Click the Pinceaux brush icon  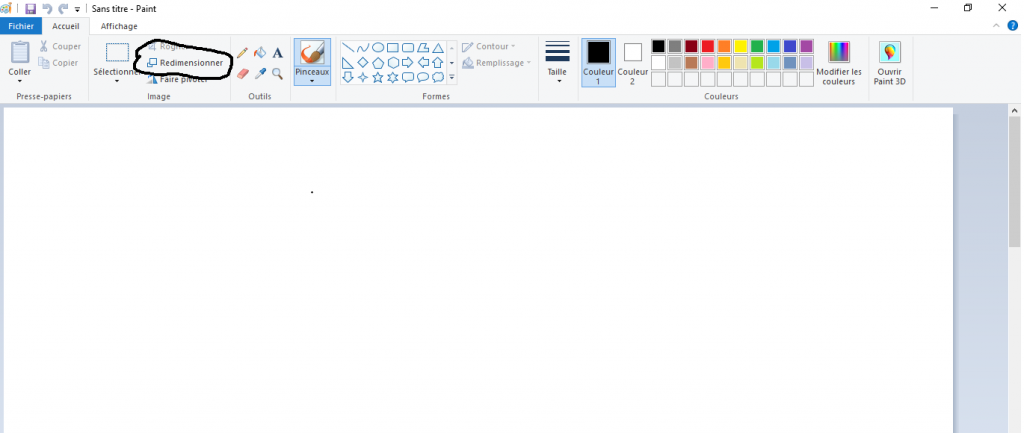click(x=312, y=53)
